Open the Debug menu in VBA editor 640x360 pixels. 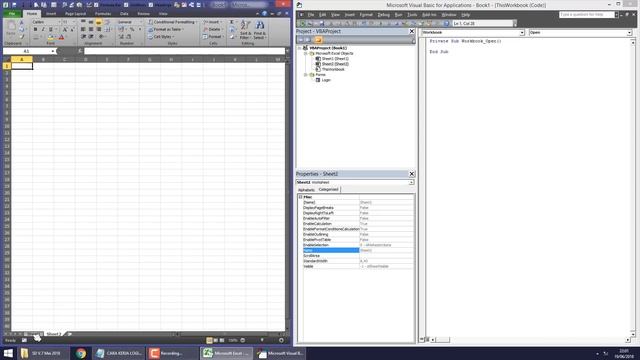coord(383,15)
